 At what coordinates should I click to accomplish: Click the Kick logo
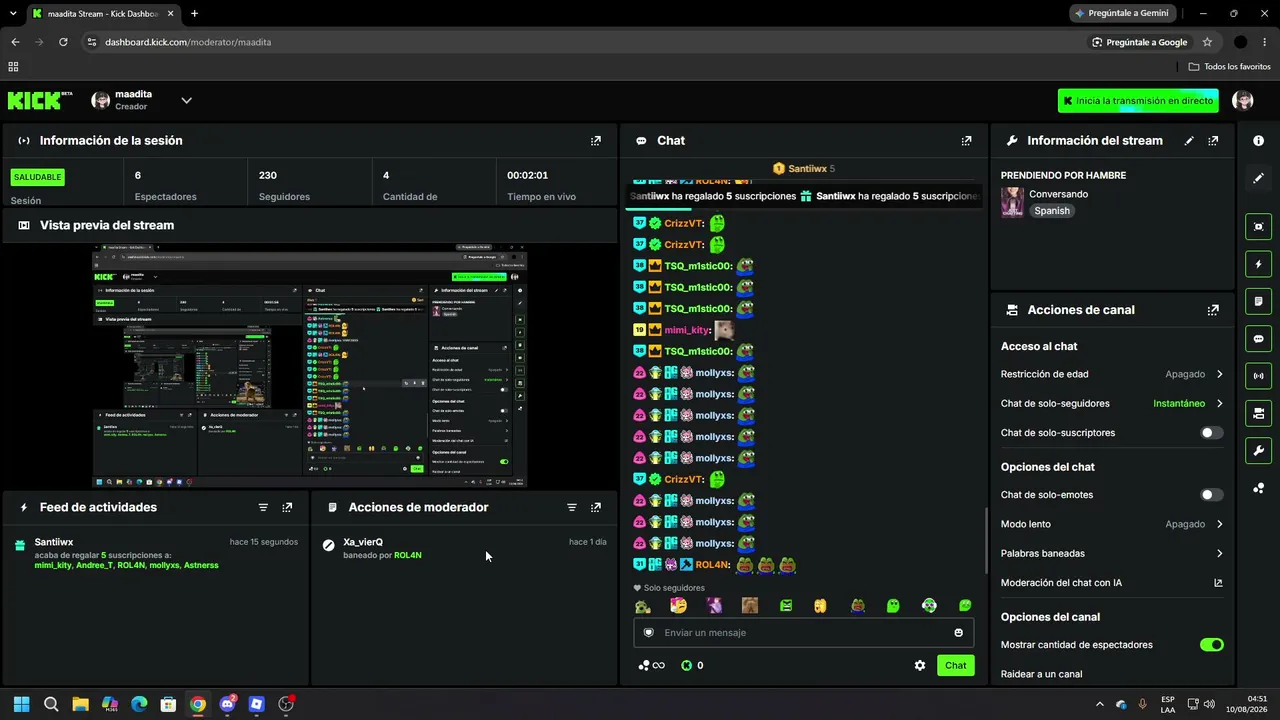40,100
